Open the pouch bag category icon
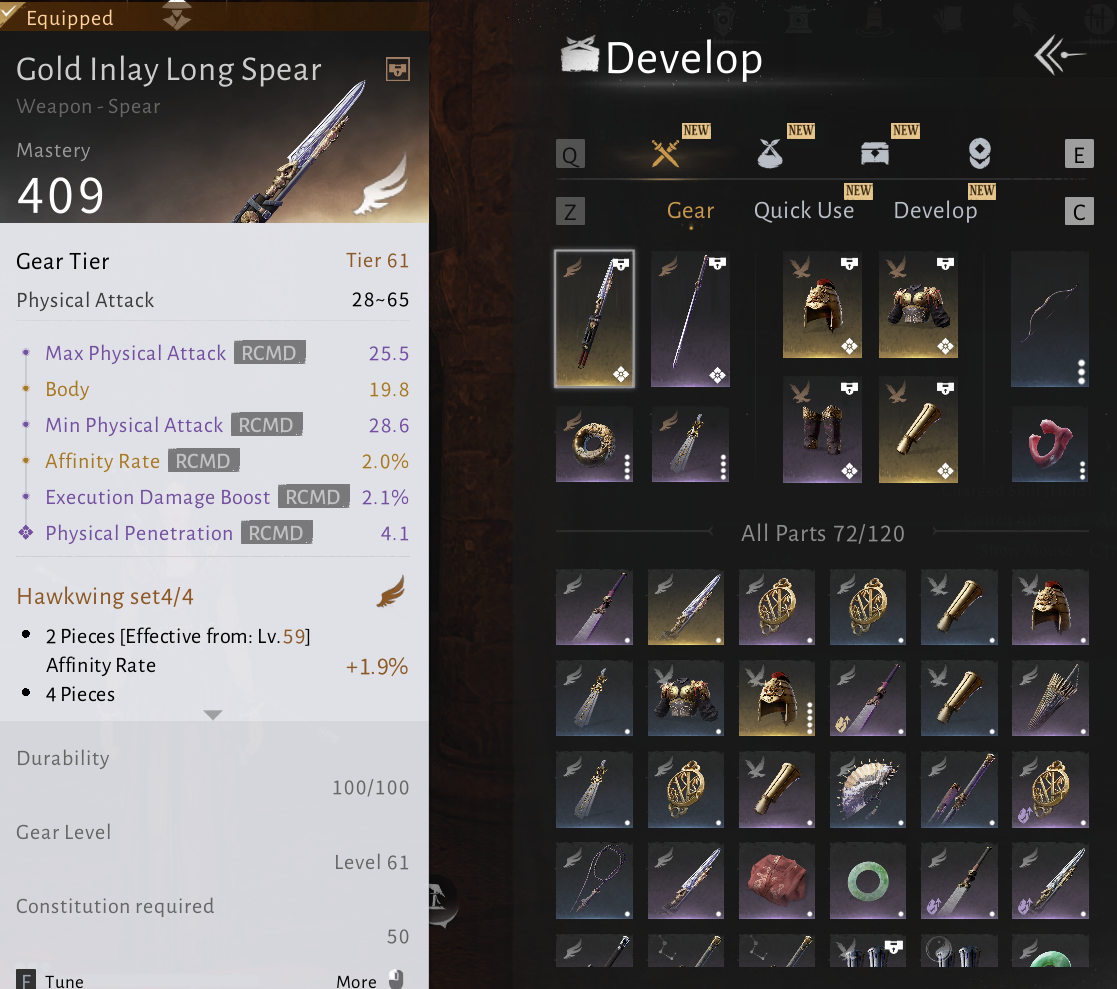The height and width of the screenshot is (989, 1117). pos(769,152)
